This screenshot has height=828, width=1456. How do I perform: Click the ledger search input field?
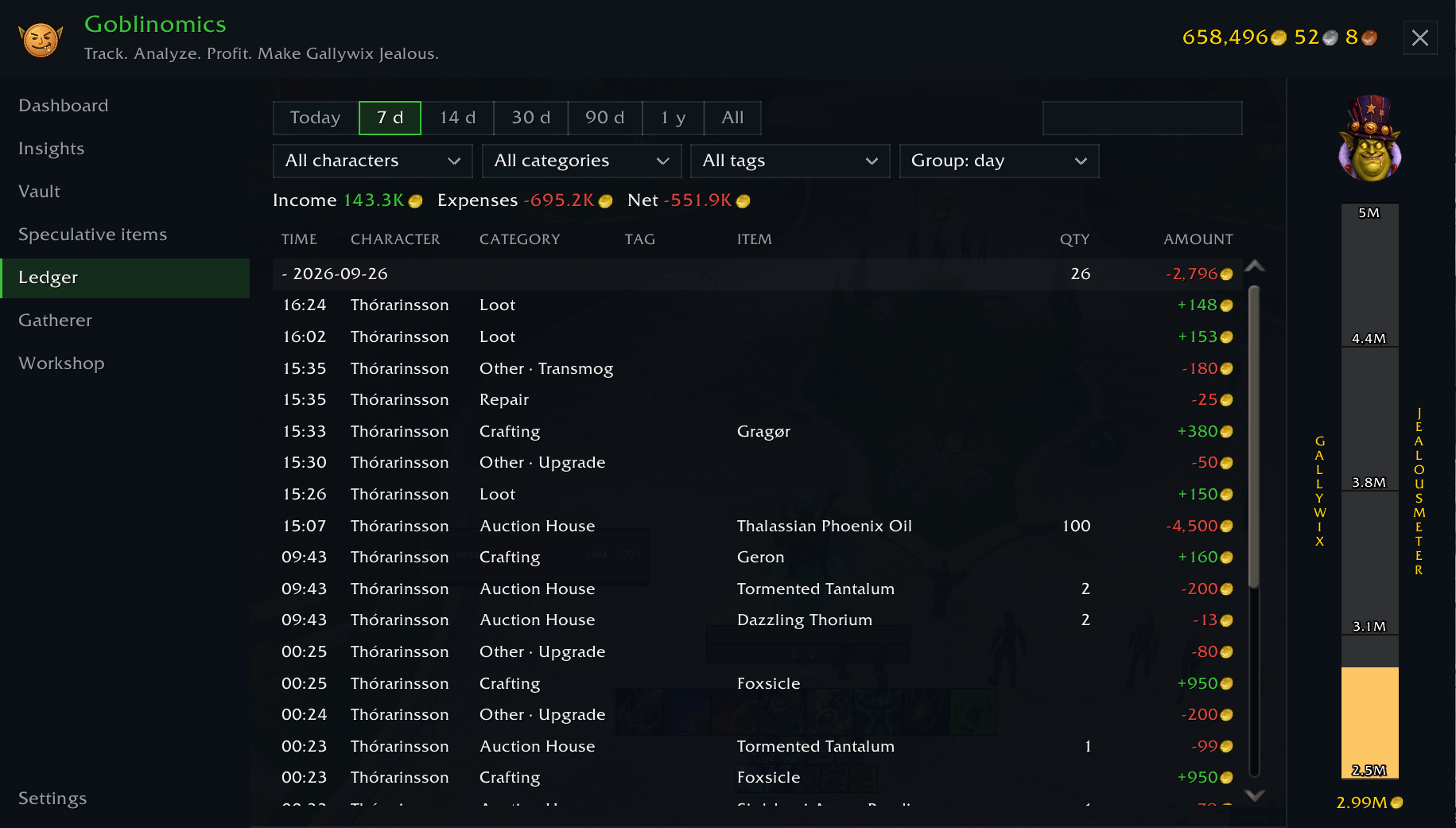coord(1142,118)
